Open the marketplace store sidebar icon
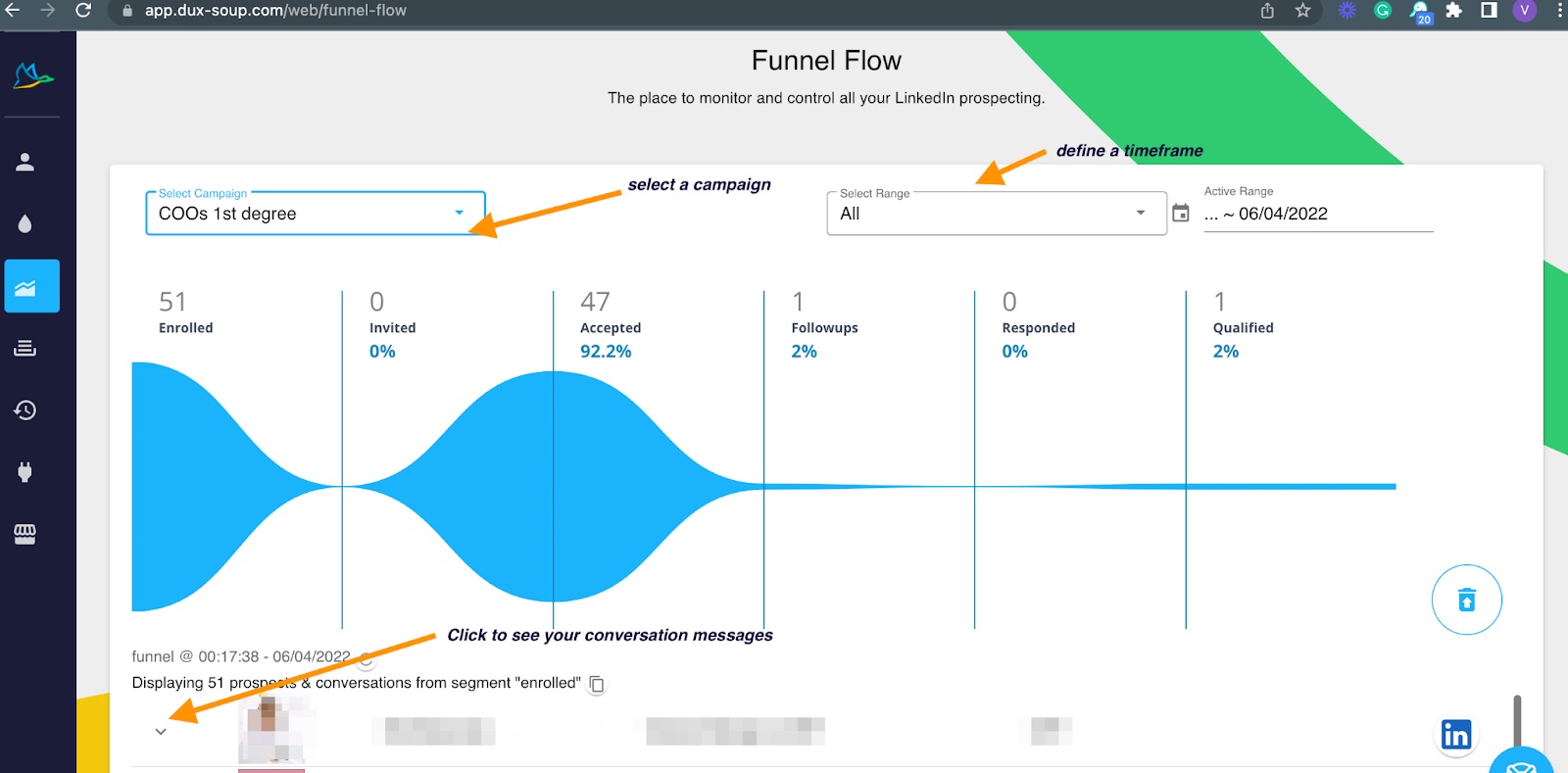This screenshot has width=1568, height=773. click(25, 534)
